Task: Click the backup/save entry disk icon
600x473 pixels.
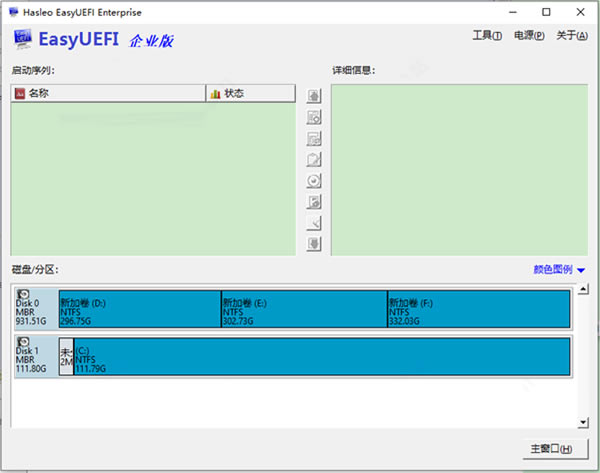Action: coord(314,202)
